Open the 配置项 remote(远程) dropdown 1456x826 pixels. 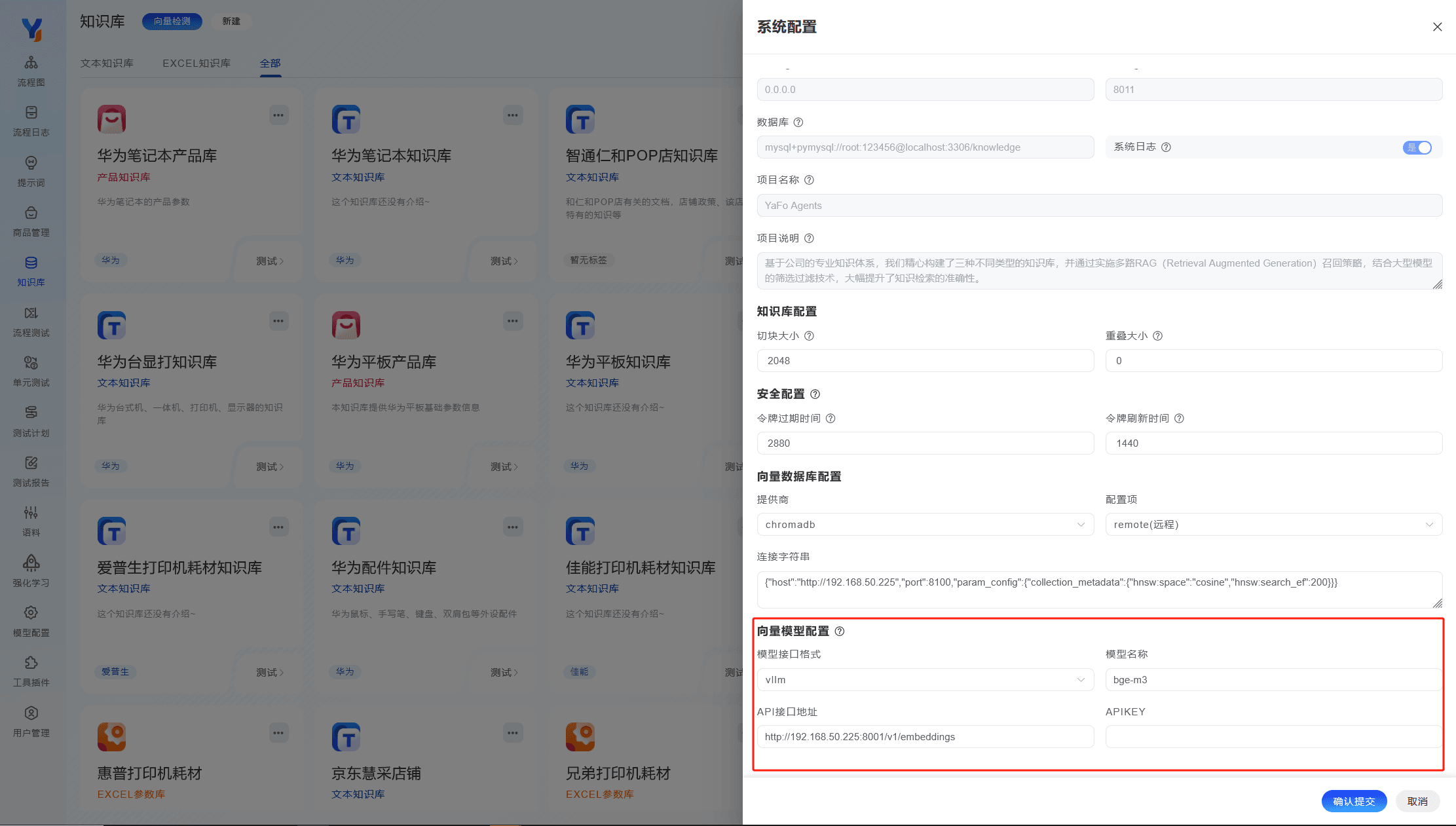click(x=1273, y=525)
